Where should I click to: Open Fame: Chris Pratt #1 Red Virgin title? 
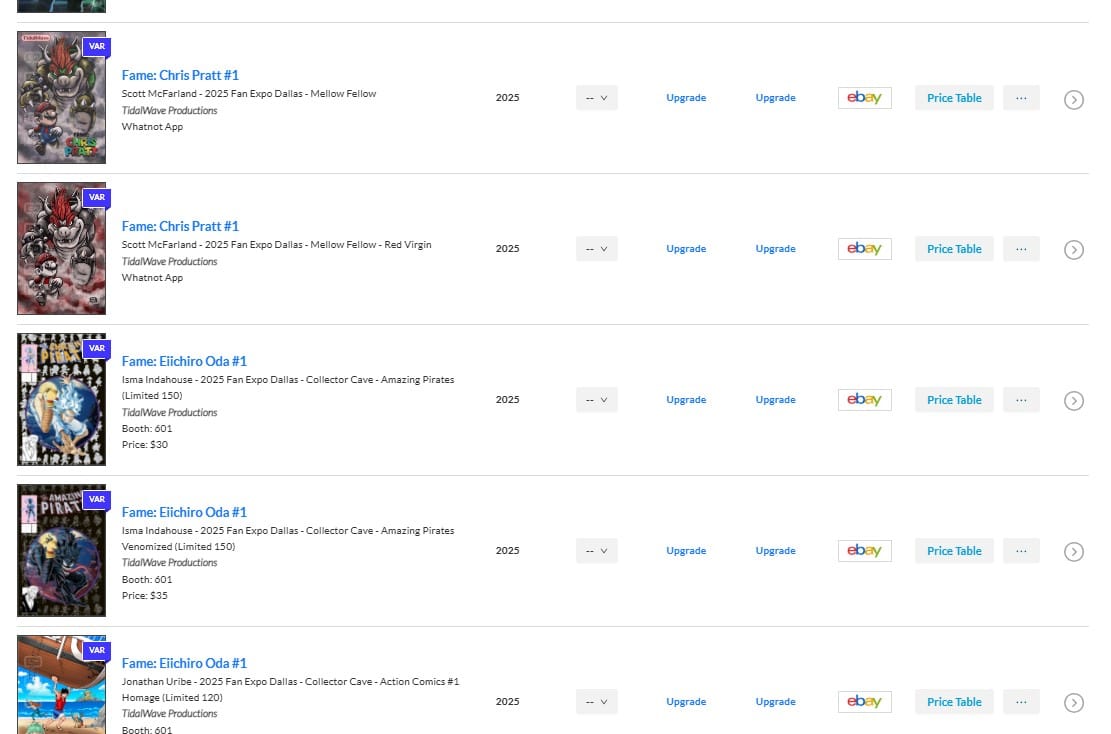tap(180, 226)
